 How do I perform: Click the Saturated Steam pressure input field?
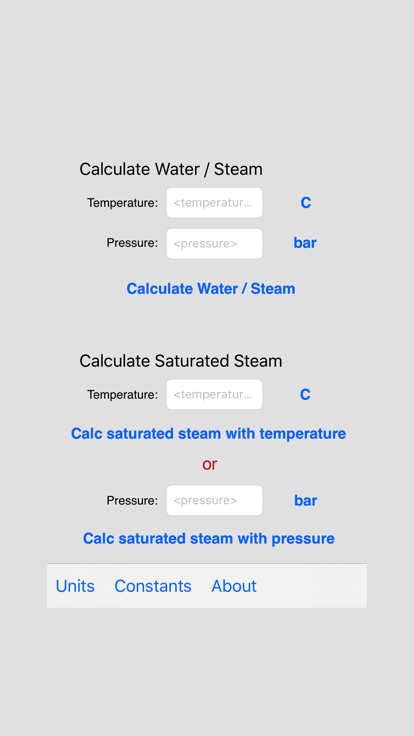pyautogui.click(x=215, y=500)
